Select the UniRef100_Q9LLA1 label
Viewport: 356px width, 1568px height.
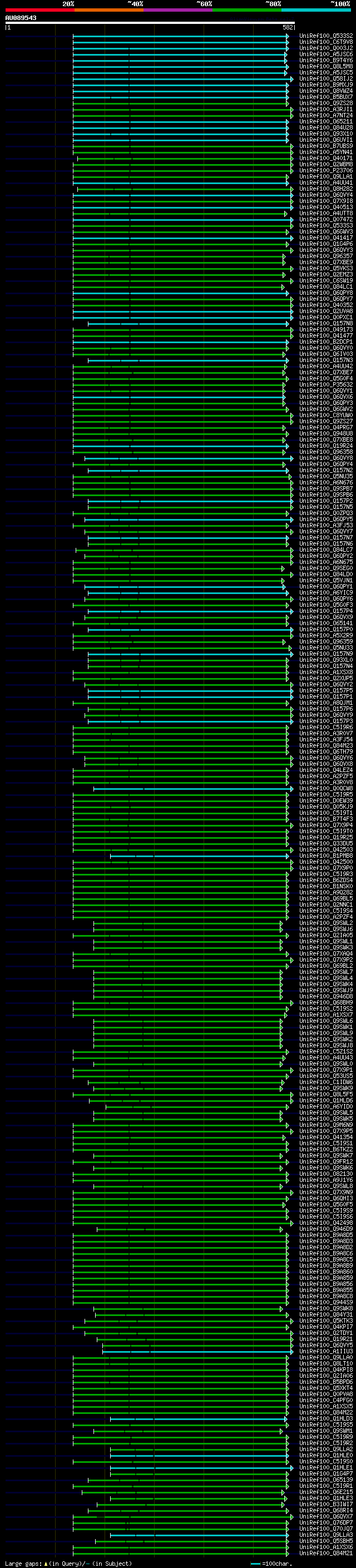click(326, 176)
